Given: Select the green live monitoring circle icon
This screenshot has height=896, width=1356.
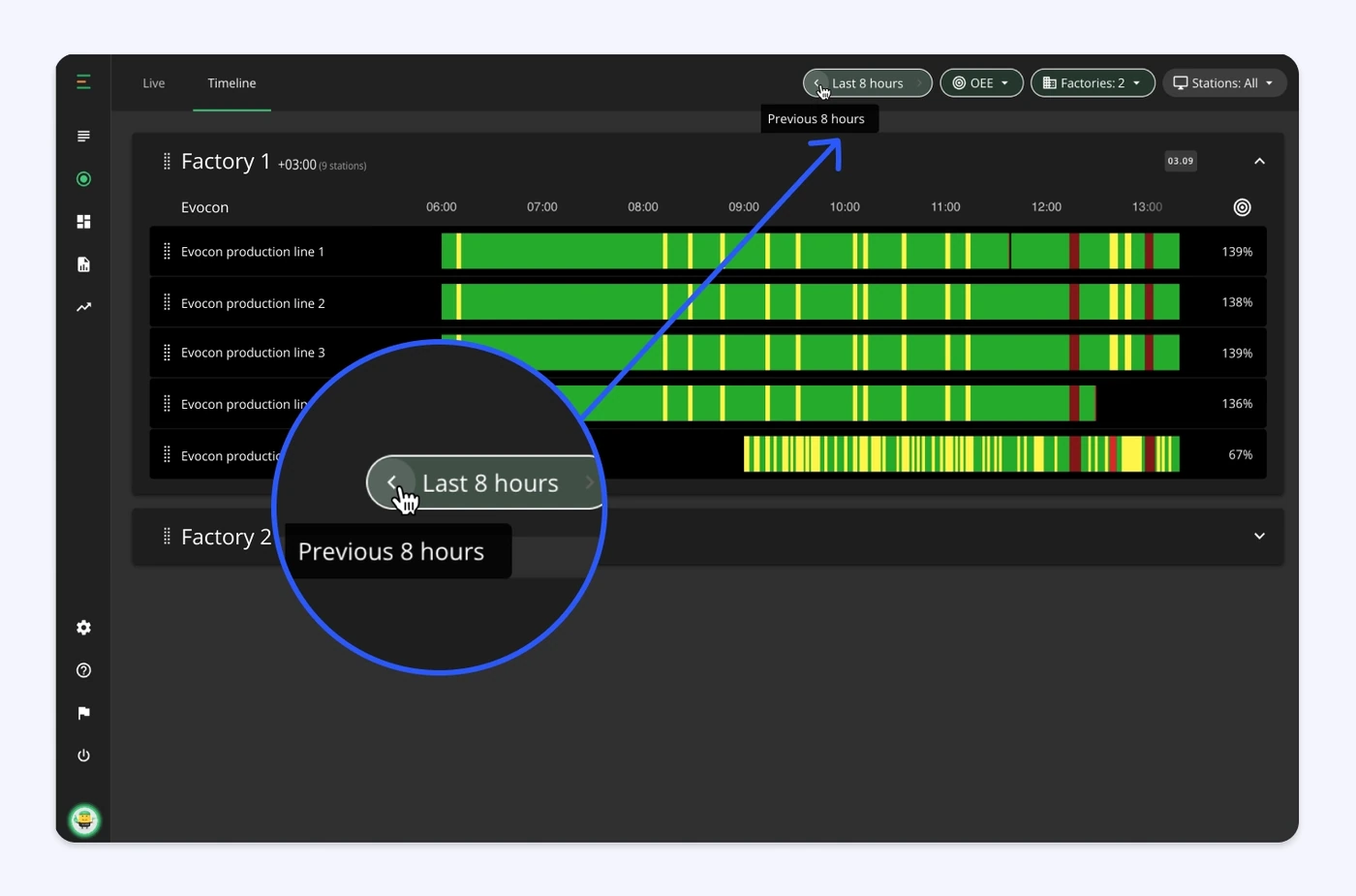Looking at the screenshot, I should [83, 179].
